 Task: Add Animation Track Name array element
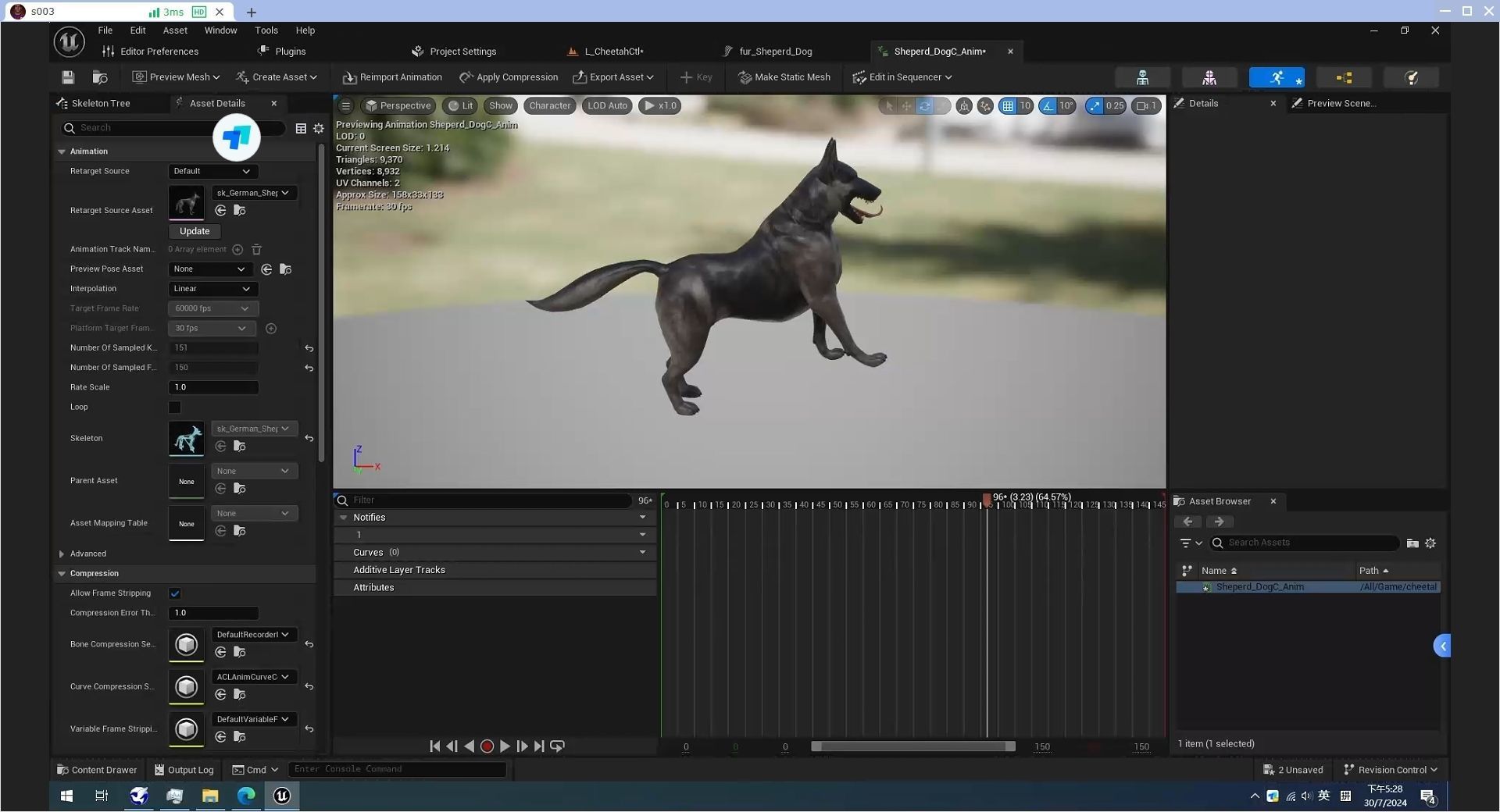(x=237, y=250)
